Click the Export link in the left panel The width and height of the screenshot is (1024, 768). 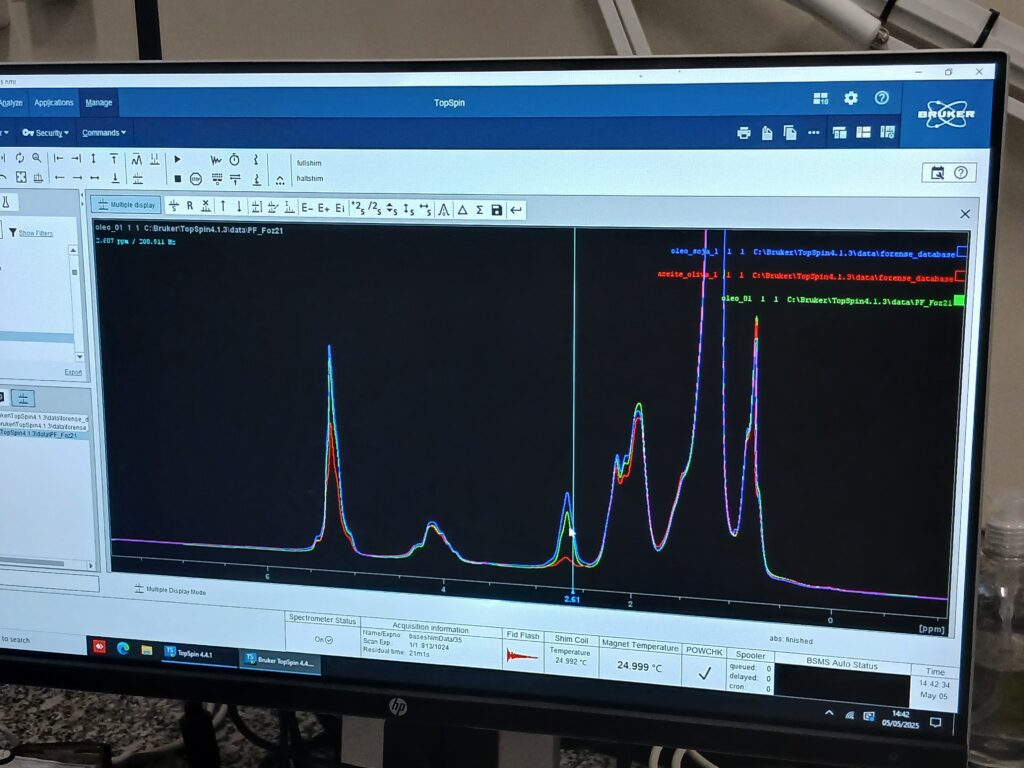click(x=73, y=372)
